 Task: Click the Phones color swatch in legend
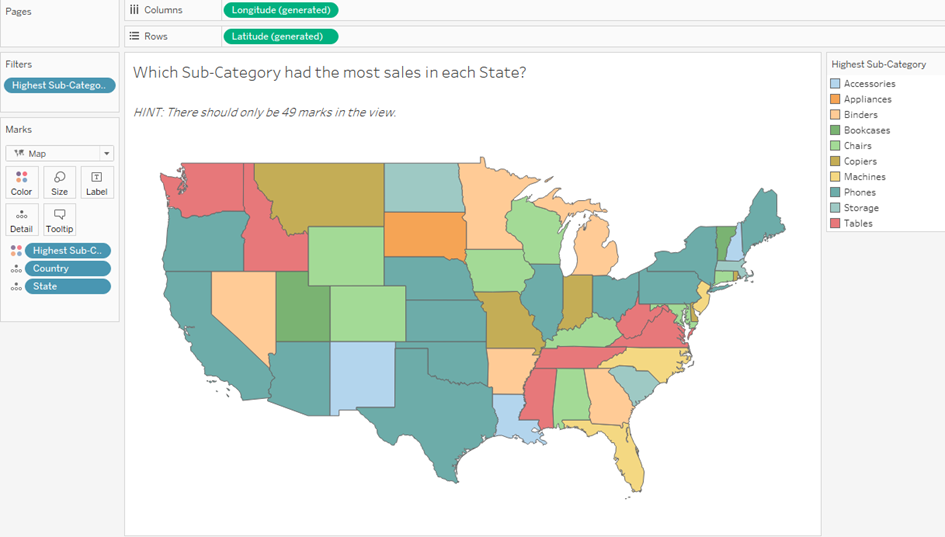pos(835,192)
